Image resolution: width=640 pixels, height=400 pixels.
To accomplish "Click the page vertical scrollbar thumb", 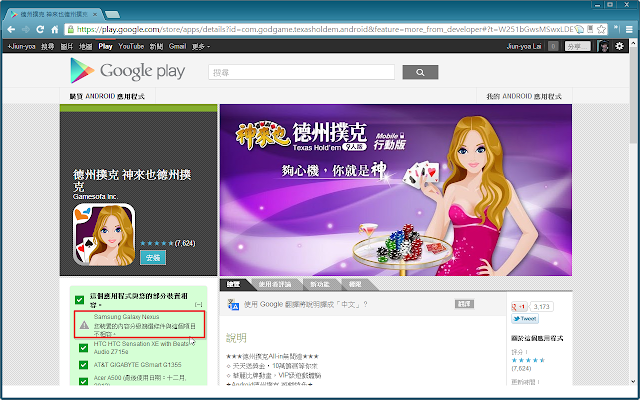I will pos(633,96).
